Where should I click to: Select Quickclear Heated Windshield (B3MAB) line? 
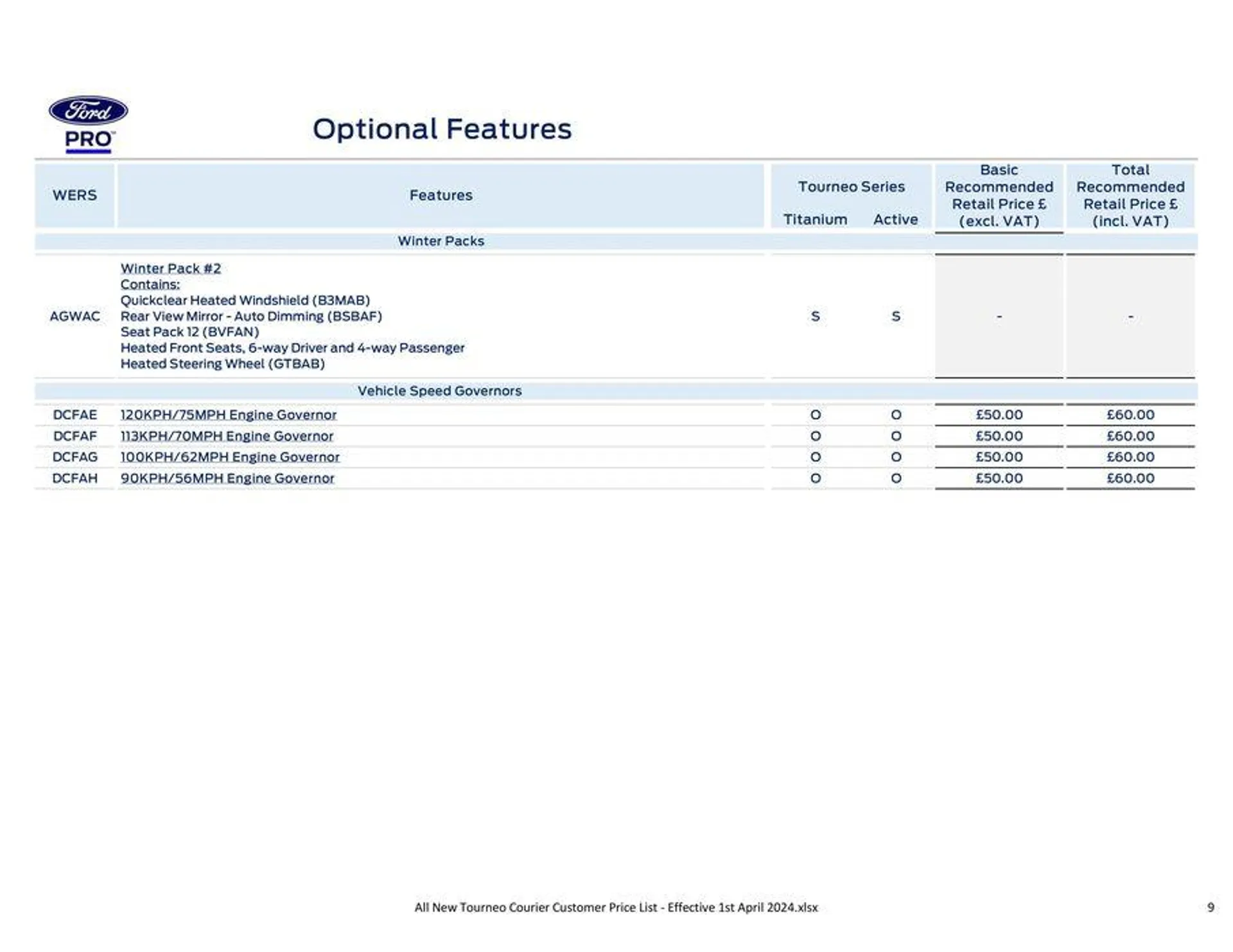[x=245, y=300]
